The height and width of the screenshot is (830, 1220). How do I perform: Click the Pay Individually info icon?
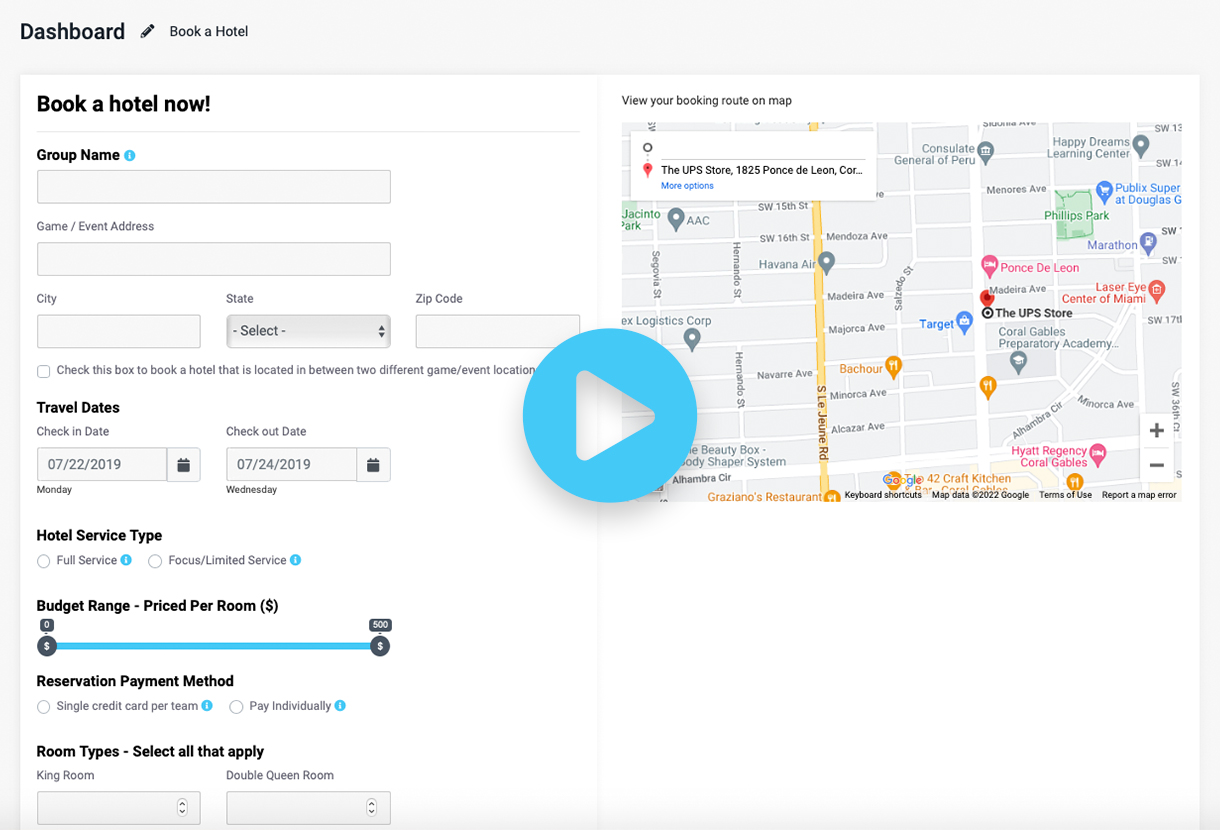coord(340,706)
